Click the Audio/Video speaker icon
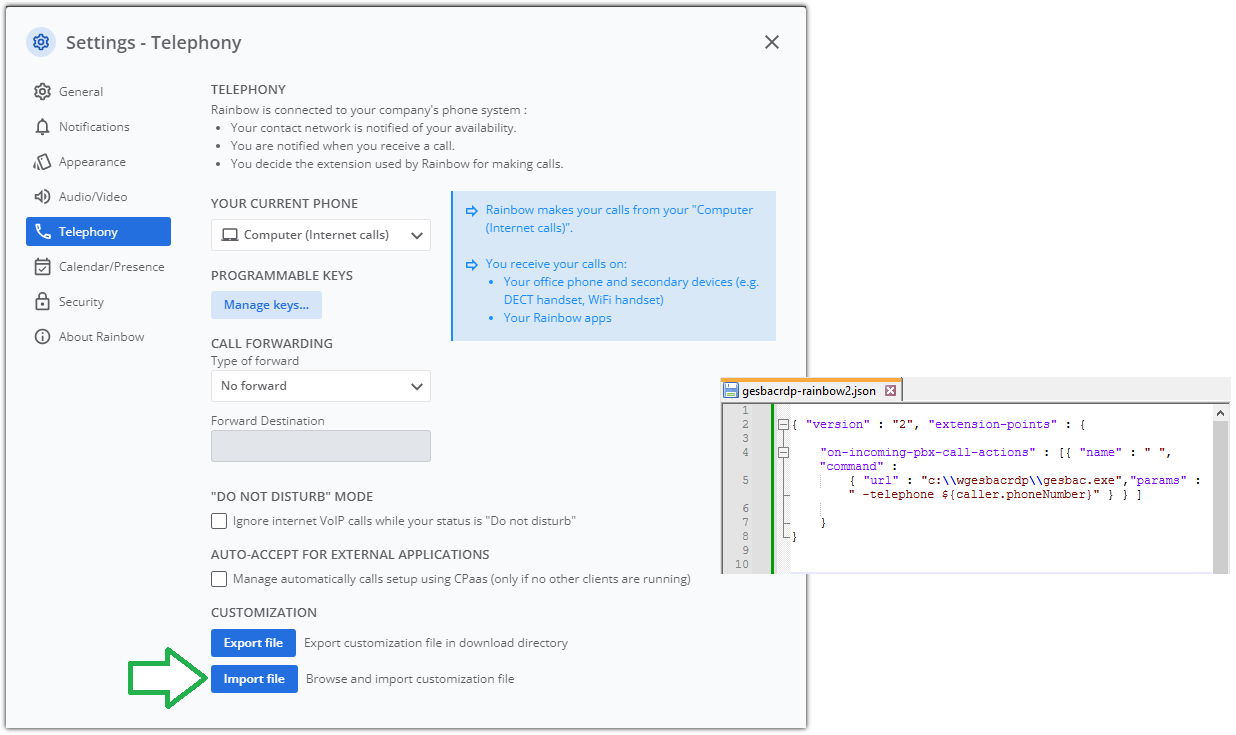 click(42, 197)
